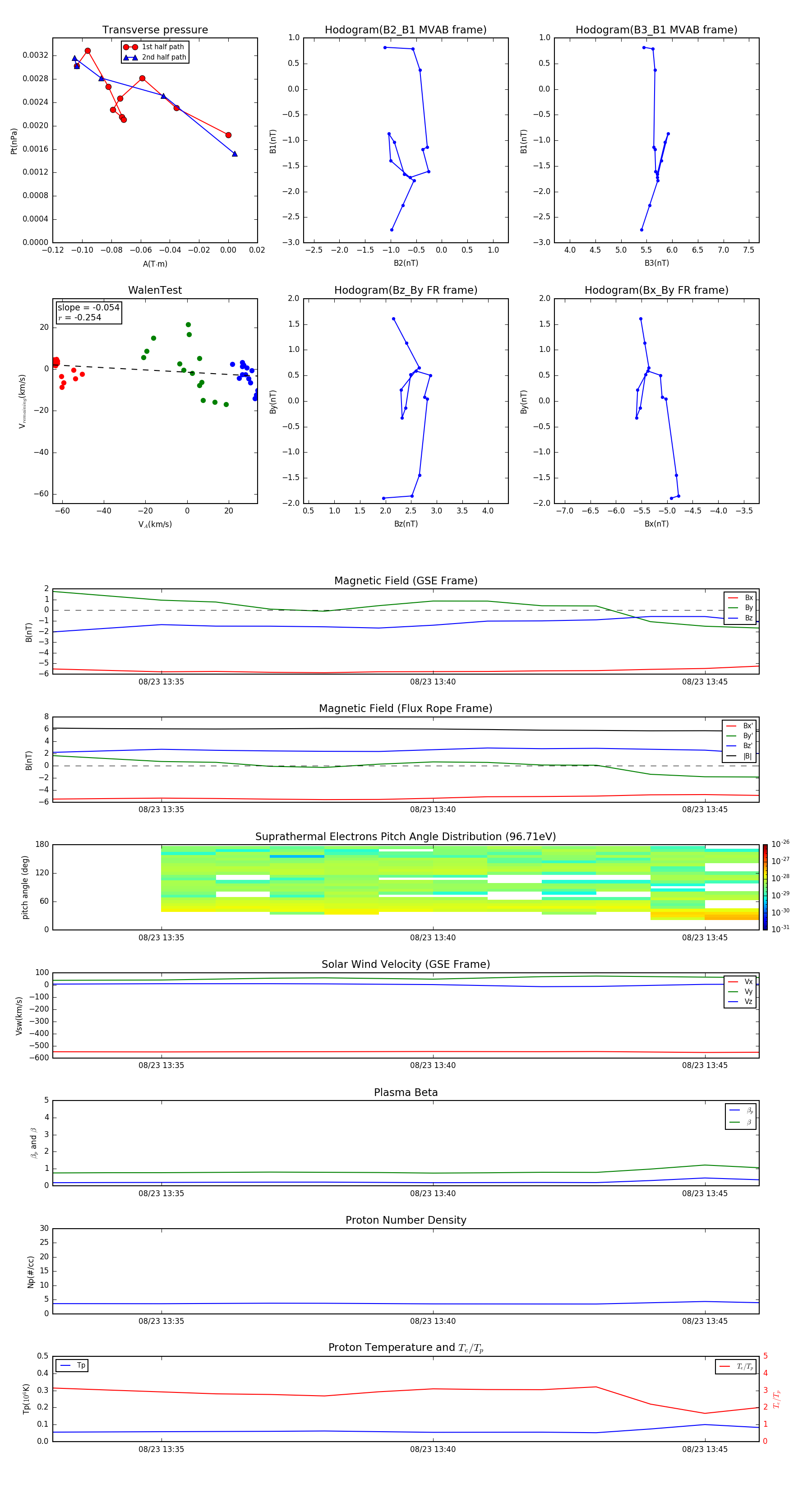
Task: Click Vz legend entry in Solar Wind panel
Action: [x=740, y=1002]
